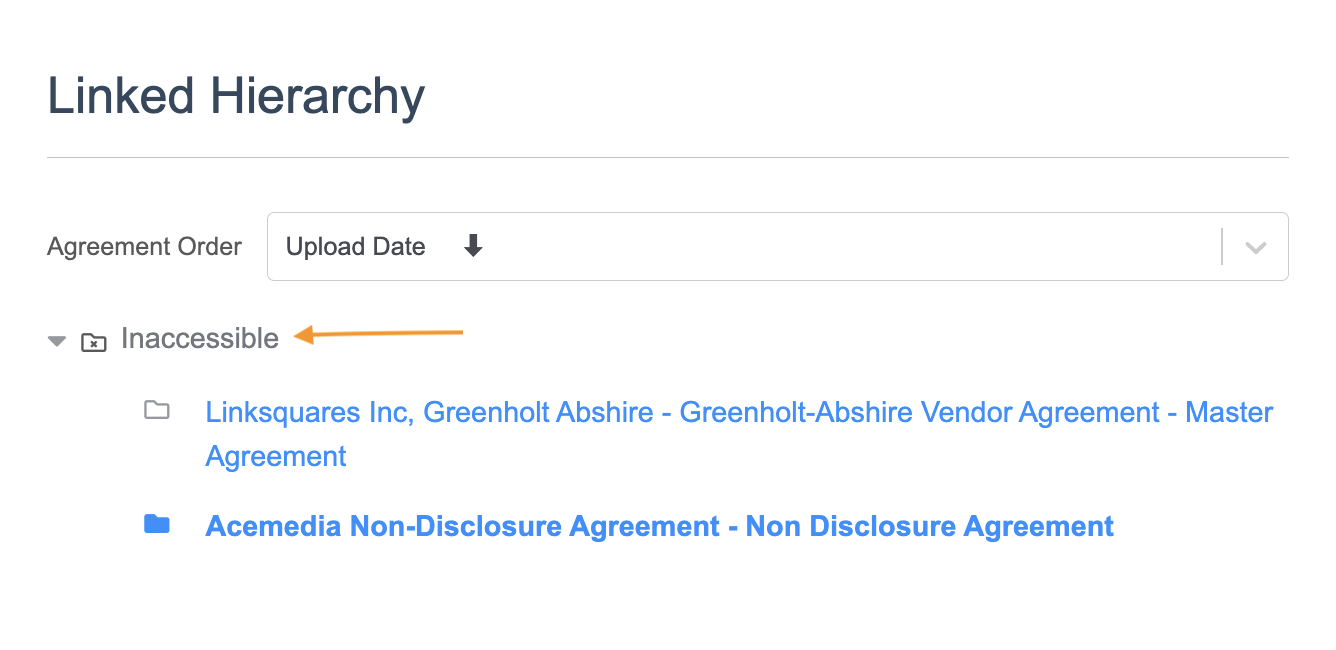
Task: Click the Inaccessible folder icon with x
Action: pos(93,342)
